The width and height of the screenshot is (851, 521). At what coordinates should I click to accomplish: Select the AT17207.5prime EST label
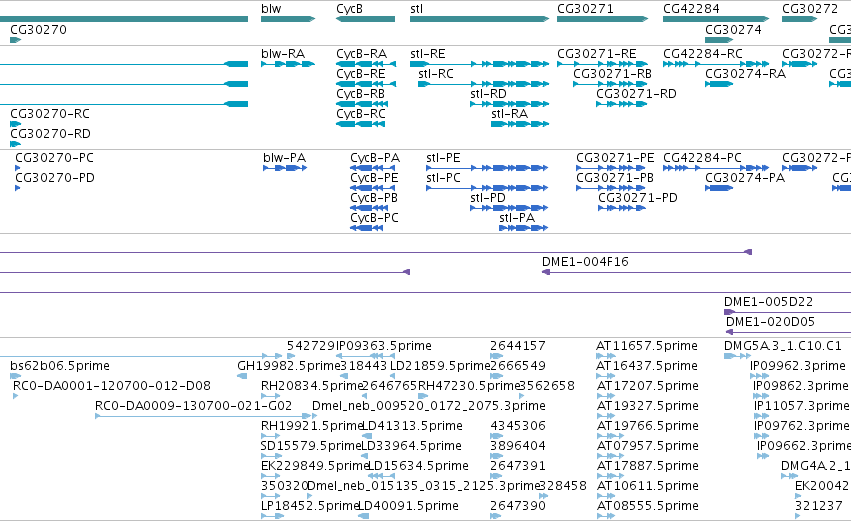click(647, 386)
